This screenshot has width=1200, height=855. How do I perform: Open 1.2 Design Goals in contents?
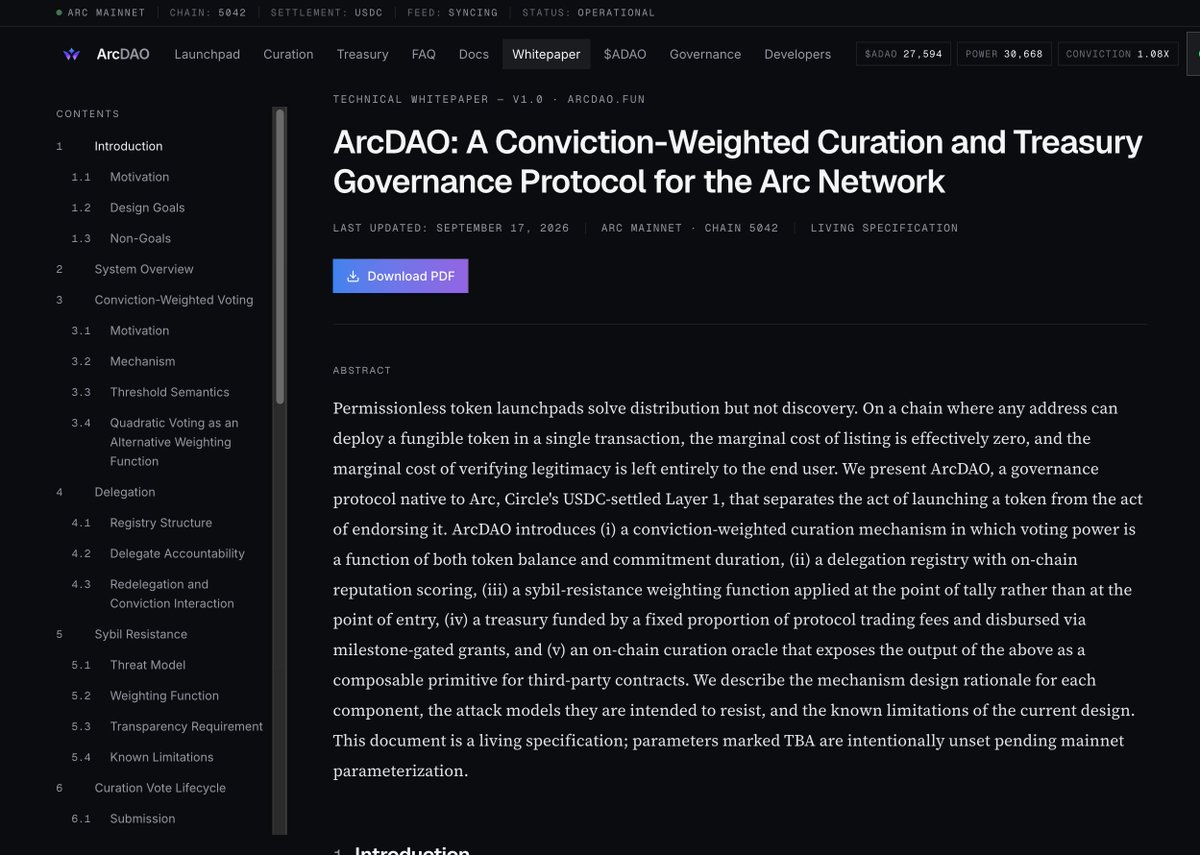pyautogui.click(x=147, y=208)
